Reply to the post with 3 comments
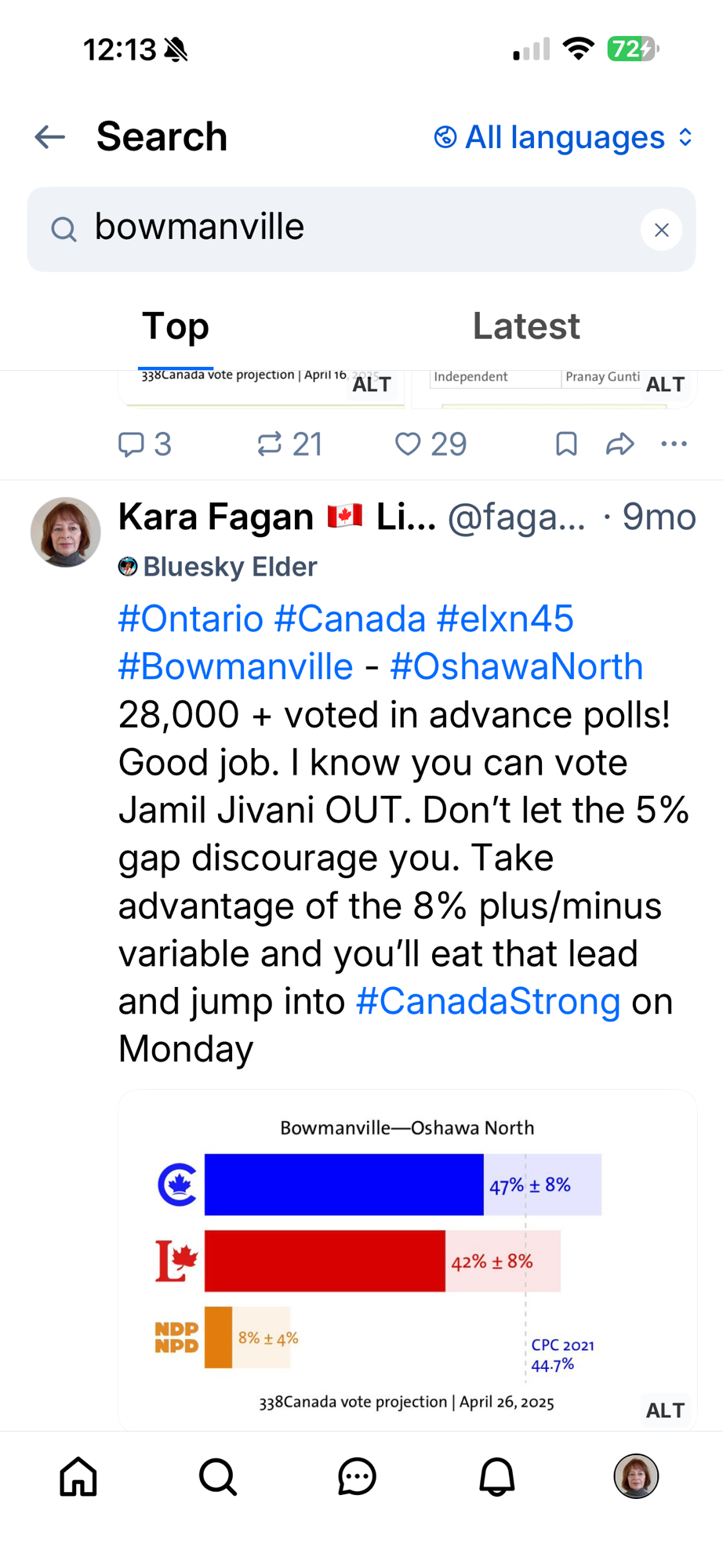The width and height of the screenshot is (723, 1568). [144, 445]
